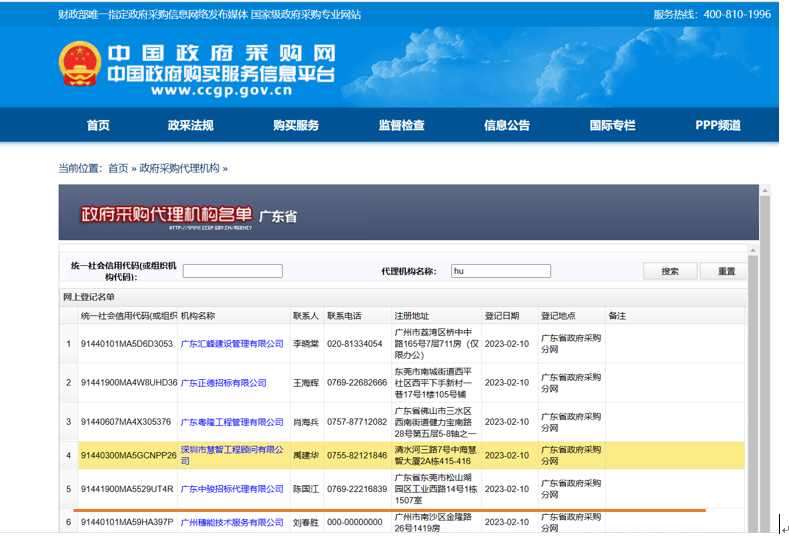789x539 pixels.
Task: Click the 首页 link in the breadcrumb
Action: tap(118, 168)
